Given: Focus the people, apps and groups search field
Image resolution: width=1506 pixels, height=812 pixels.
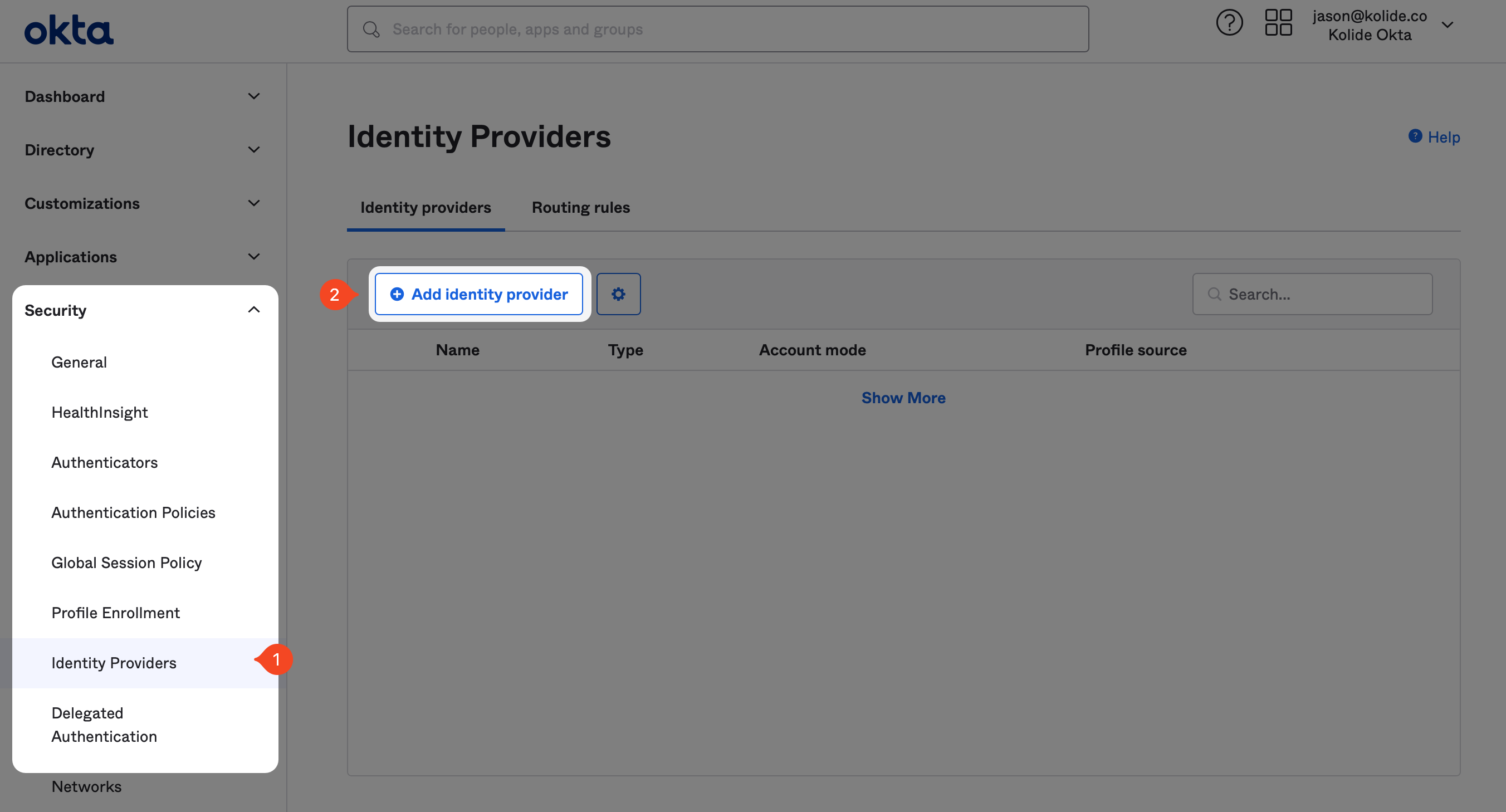Looking at the screenshot, I should [718, 29].
